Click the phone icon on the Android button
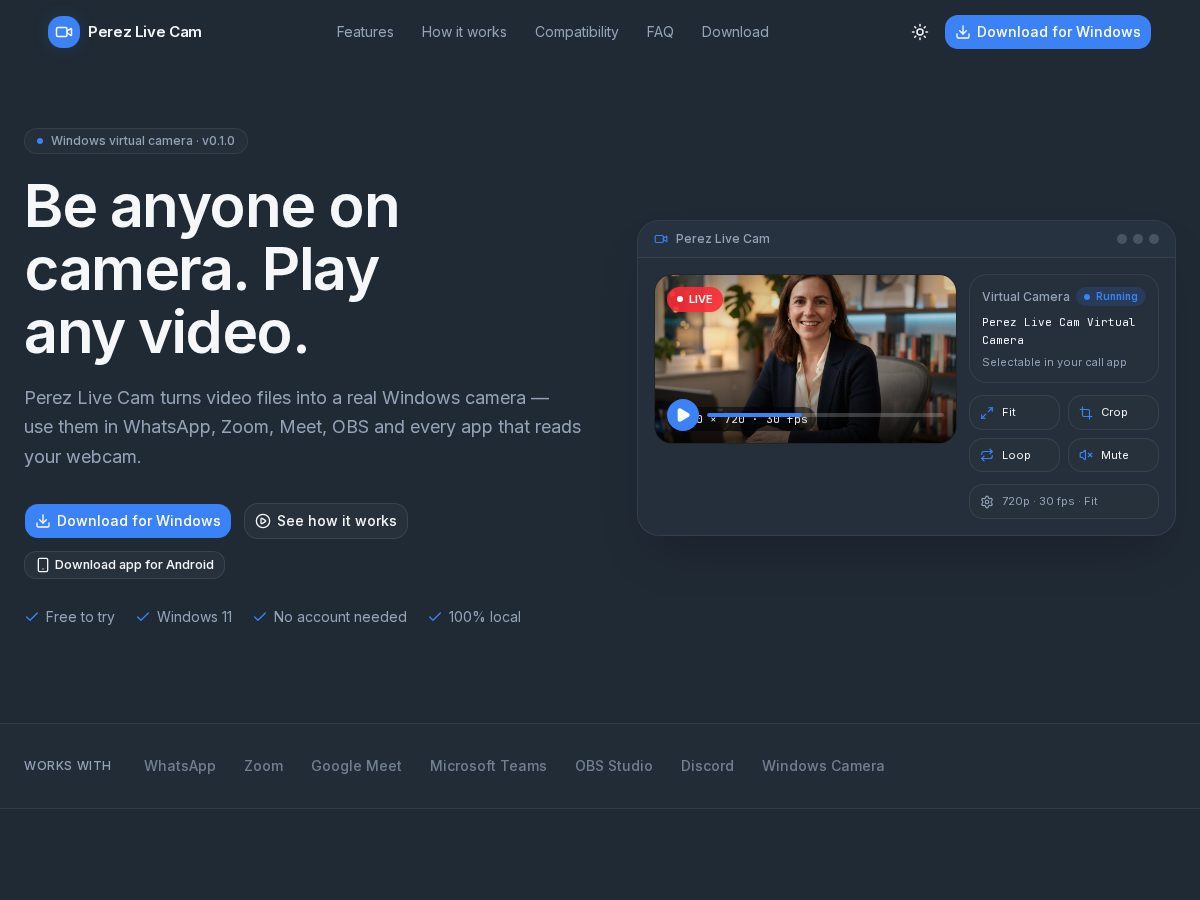This screenshot has width=1200, height=900. click(43, 565)
